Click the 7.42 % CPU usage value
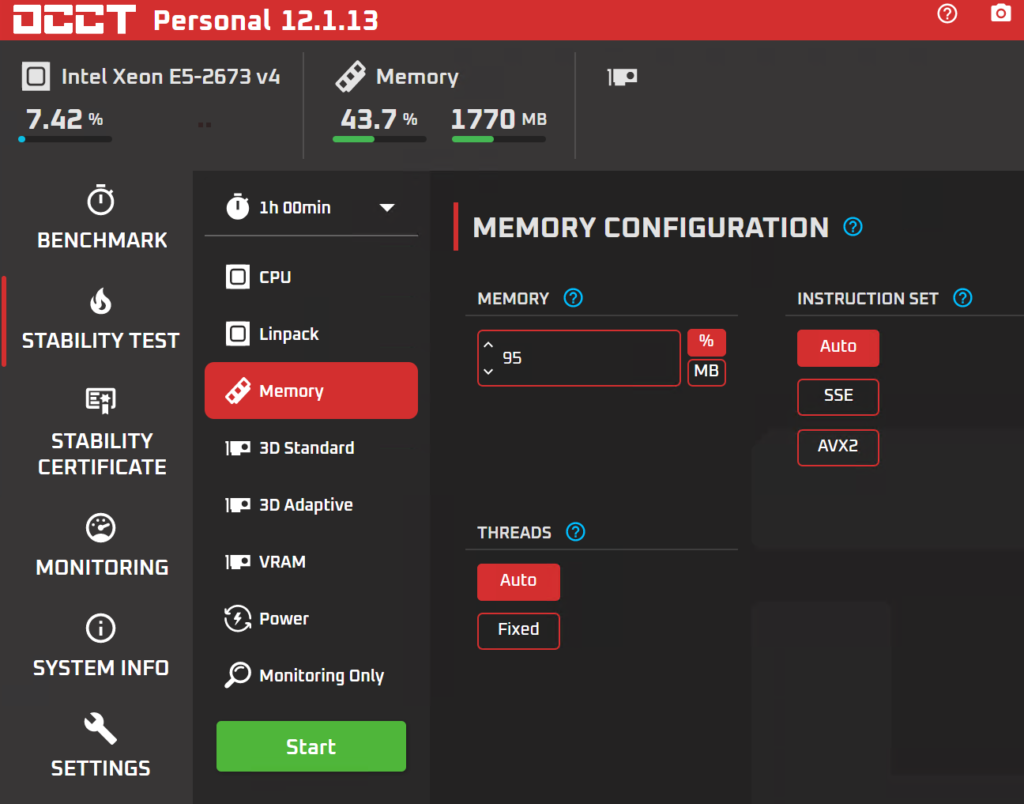Image resolution: width=1024 pixels, height=804 pixels. (x=64, y=119)
